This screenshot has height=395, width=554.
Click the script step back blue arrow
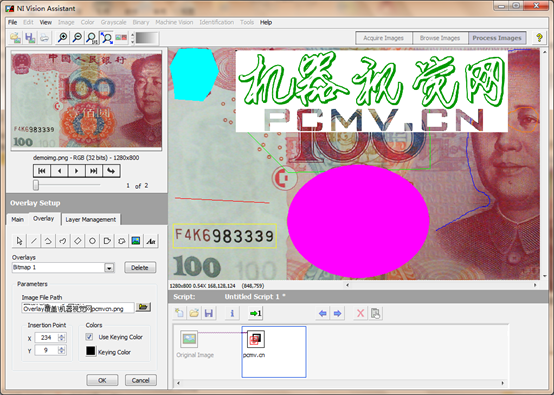[x=322, y=313]
